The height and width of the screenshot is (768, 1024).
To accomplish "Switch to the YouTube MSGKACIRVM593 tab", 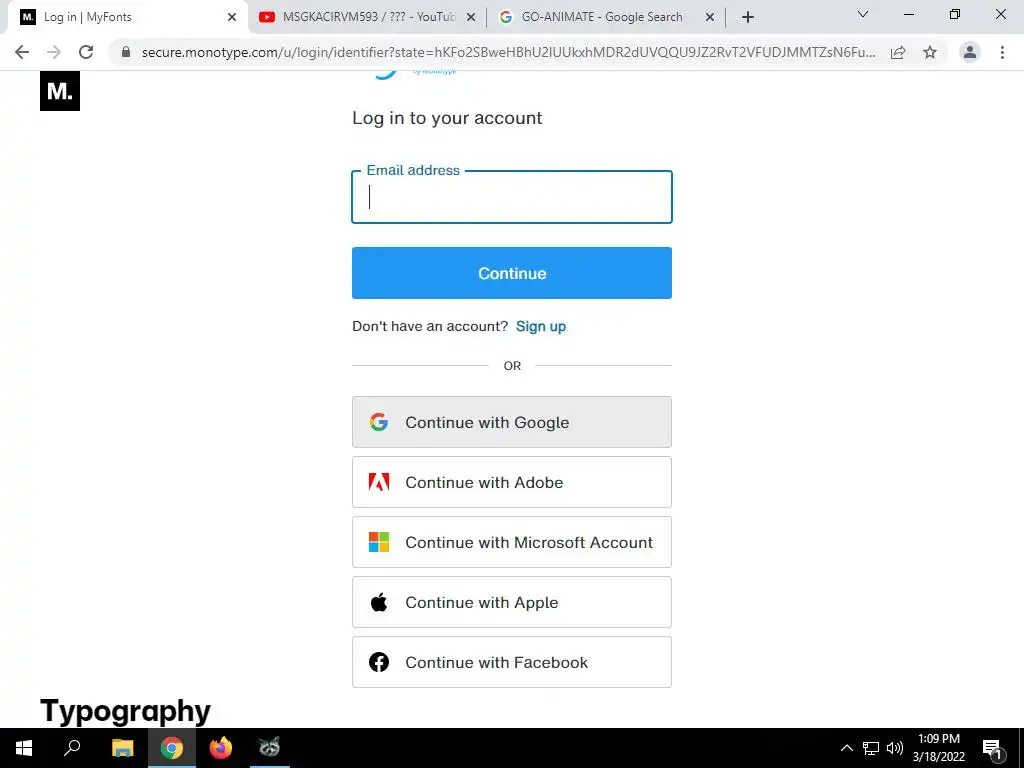I will pyautogui.click(x=368, y=17).
